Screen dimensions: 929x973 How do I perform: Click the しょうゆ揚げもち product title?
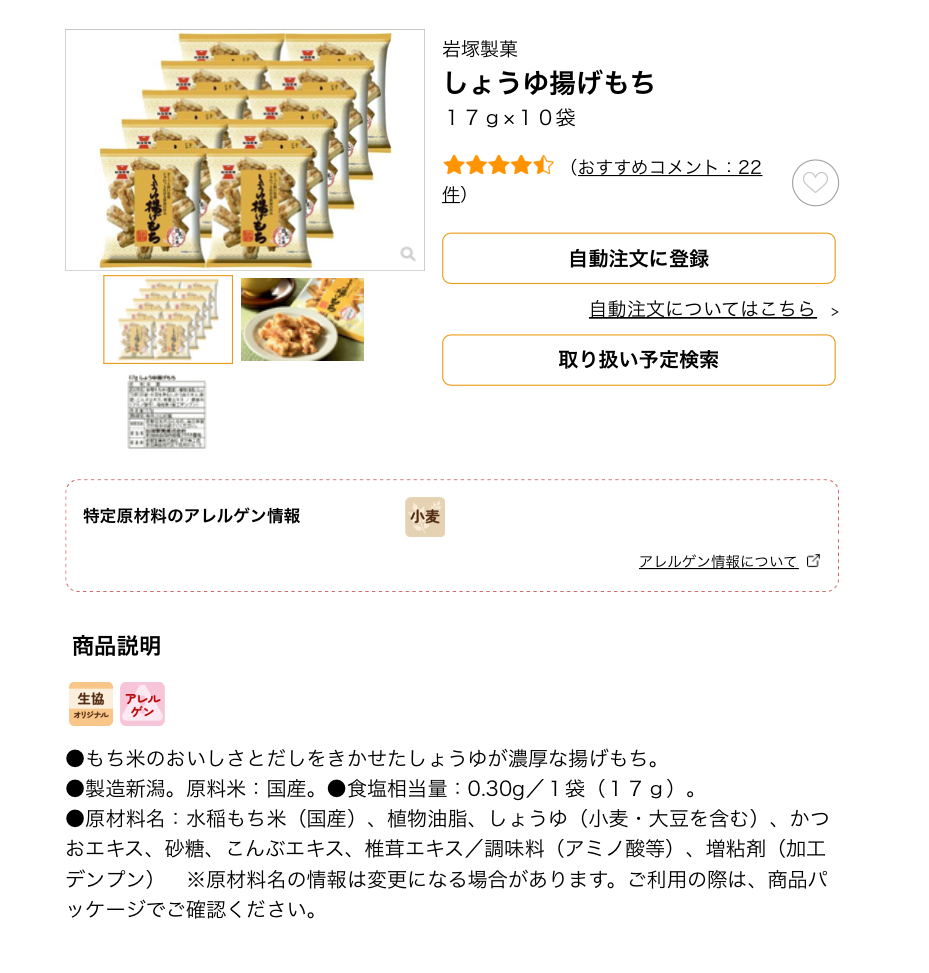click(x=549, y=83)
